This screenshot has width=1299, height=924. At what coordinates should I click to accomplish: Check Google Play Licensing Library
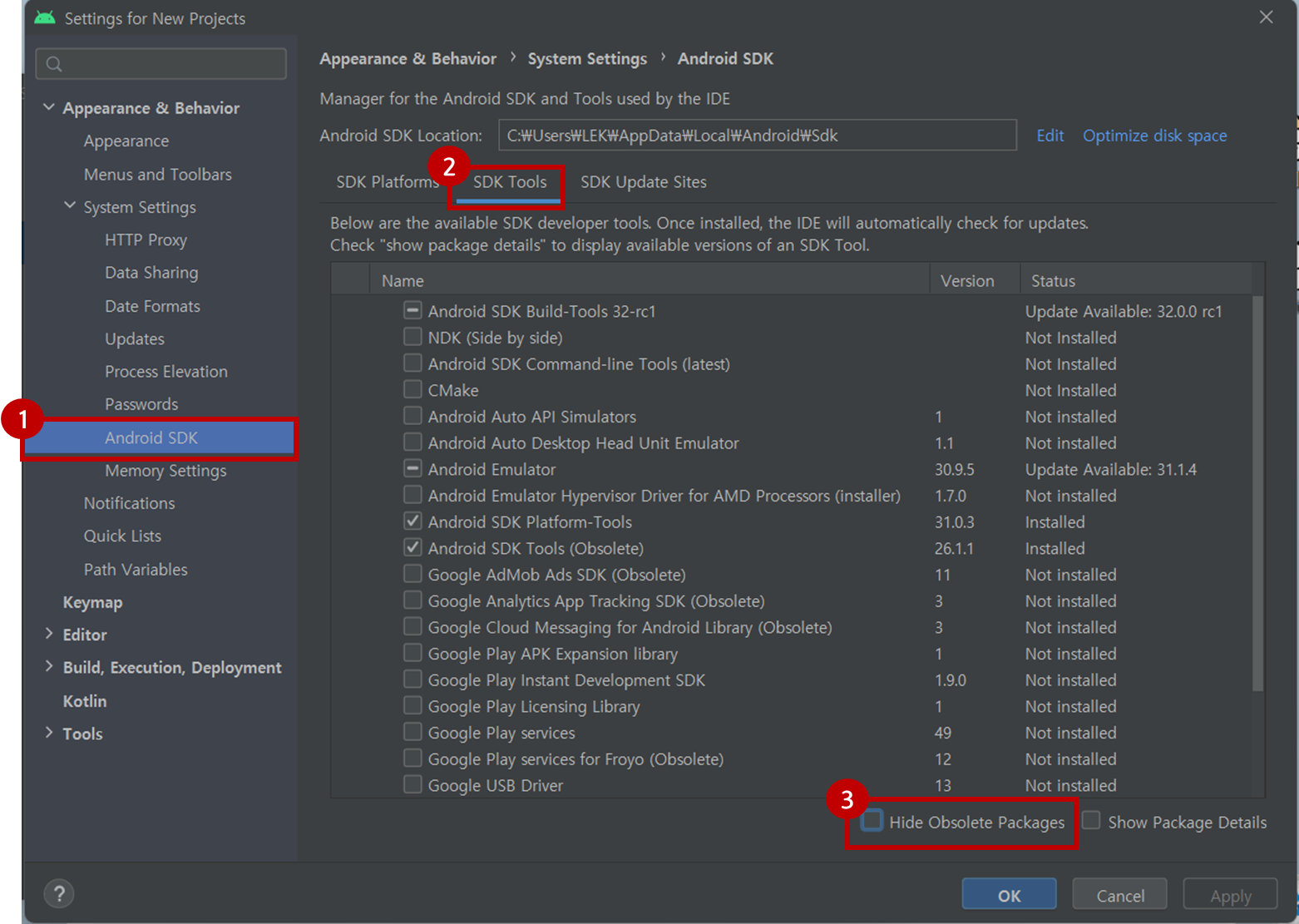coord(412,705)
